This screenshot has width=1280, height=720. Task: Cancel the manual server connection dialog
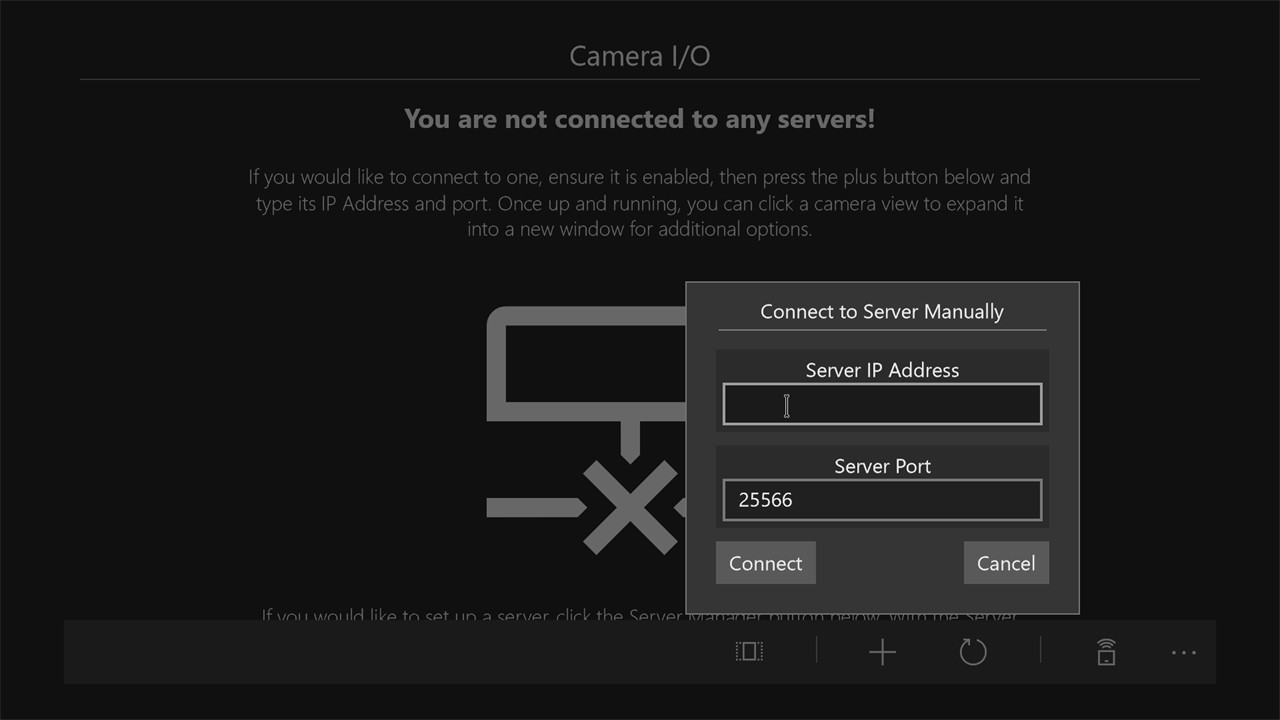tap(1006, 563)
